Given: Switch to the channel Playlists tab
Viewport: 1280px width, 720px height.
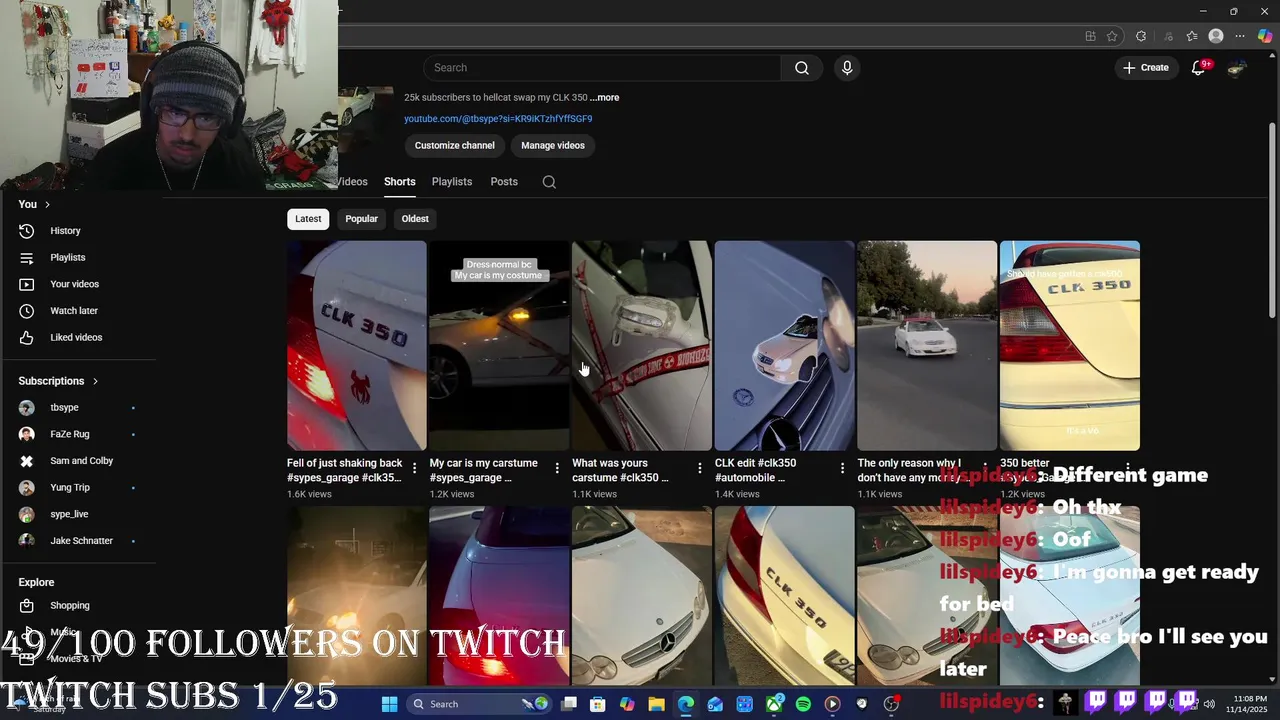Looking at the screenshot, I should [452, 182].
